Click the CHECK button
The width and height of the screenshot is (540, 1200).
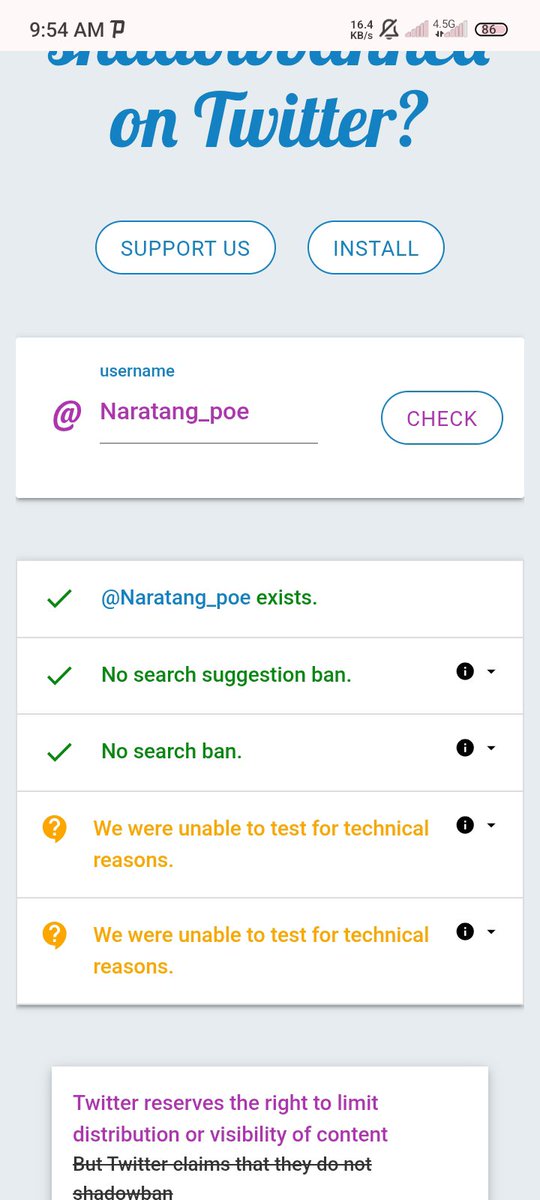[442, 418]
